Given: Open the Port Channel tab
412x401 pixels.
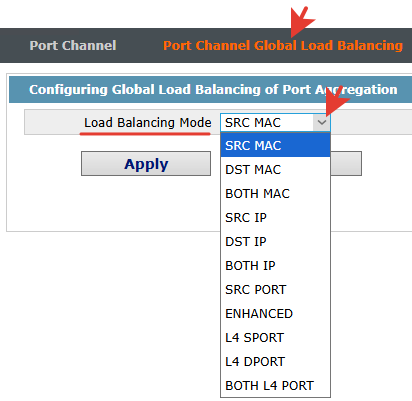Looking at the screenshot, I should point(73,45).
